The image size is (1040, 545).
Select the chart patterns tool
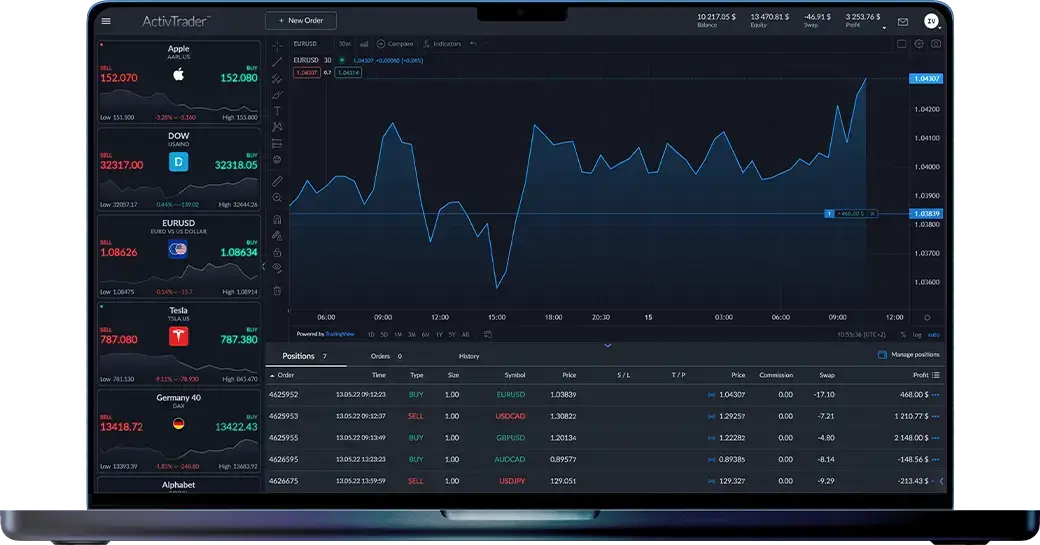coord(277,127)
